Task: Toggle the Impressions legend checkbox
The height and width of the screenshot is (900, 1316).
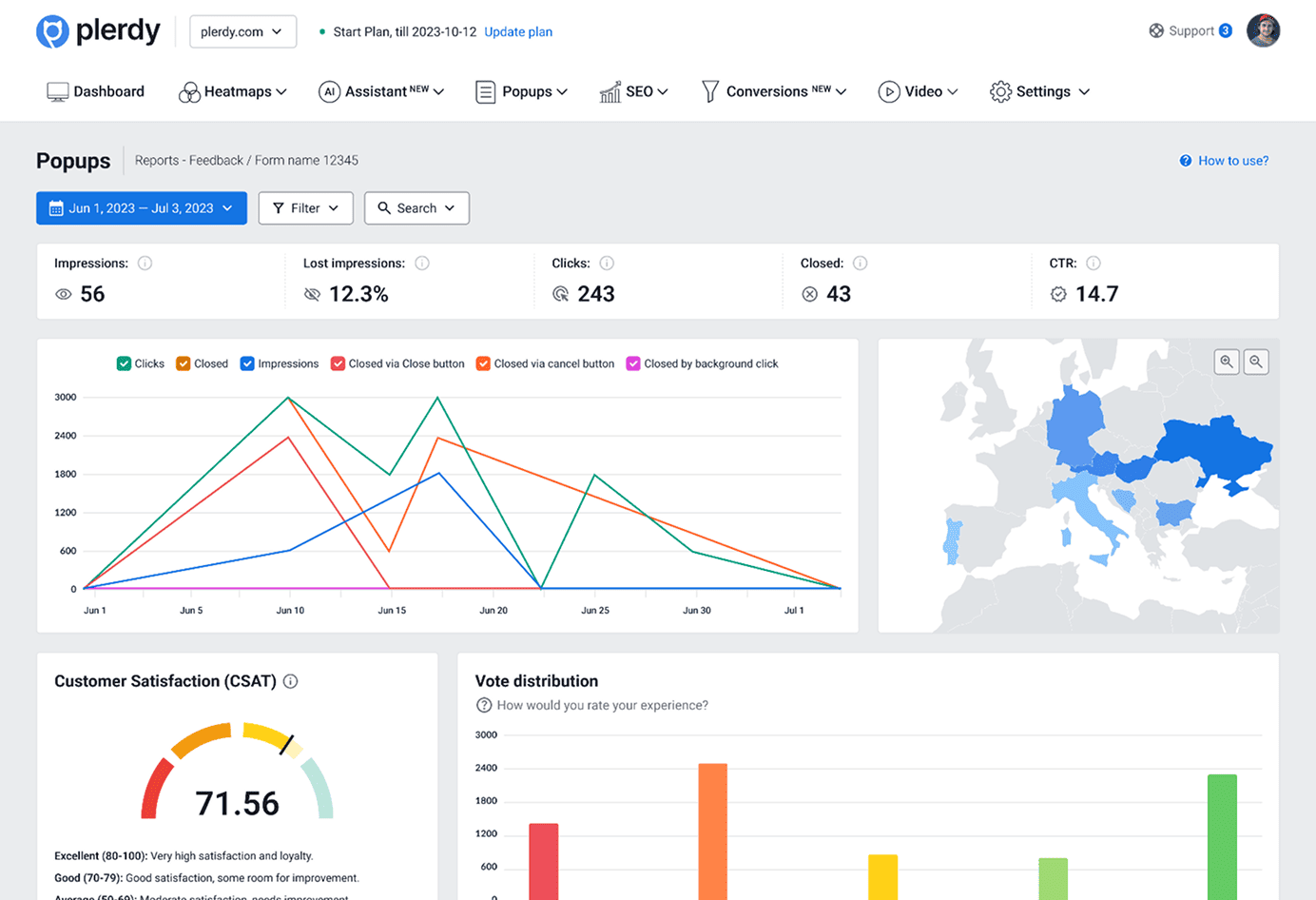Action: 247,363
